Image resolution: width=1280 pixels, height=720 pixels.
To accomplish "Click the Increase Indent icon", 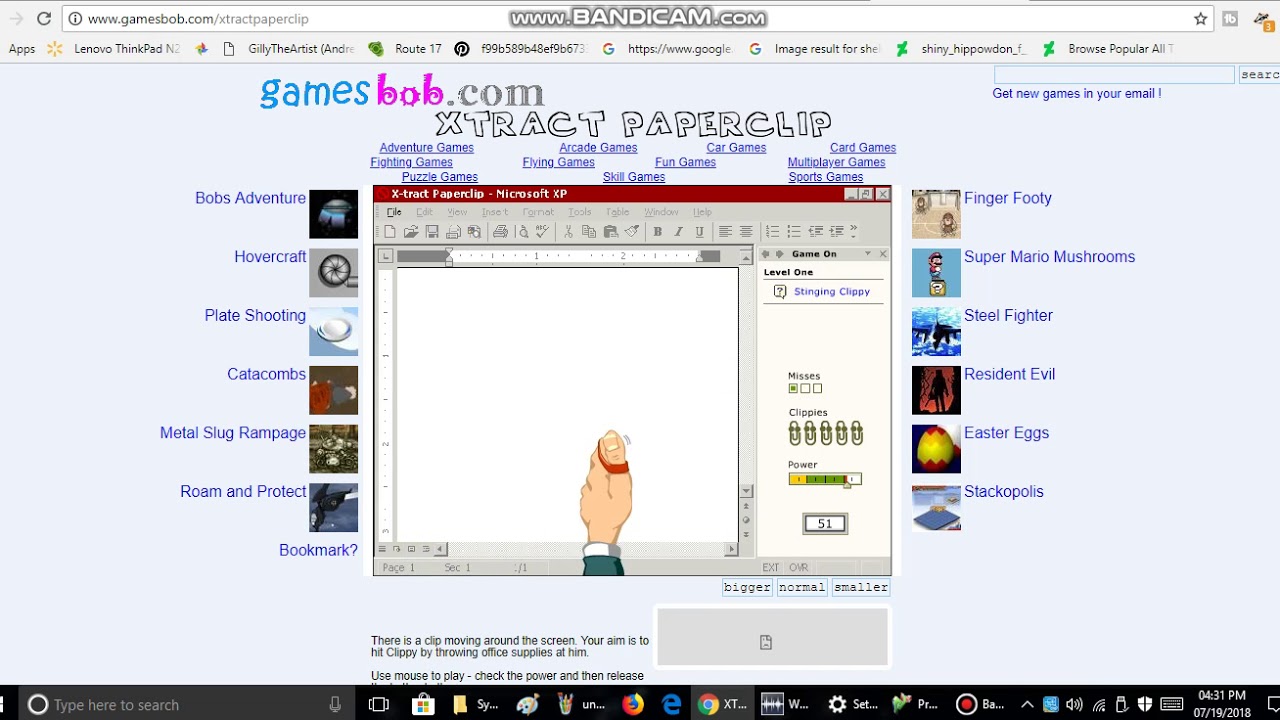I will pyautogui.click(x=836, y=231).
